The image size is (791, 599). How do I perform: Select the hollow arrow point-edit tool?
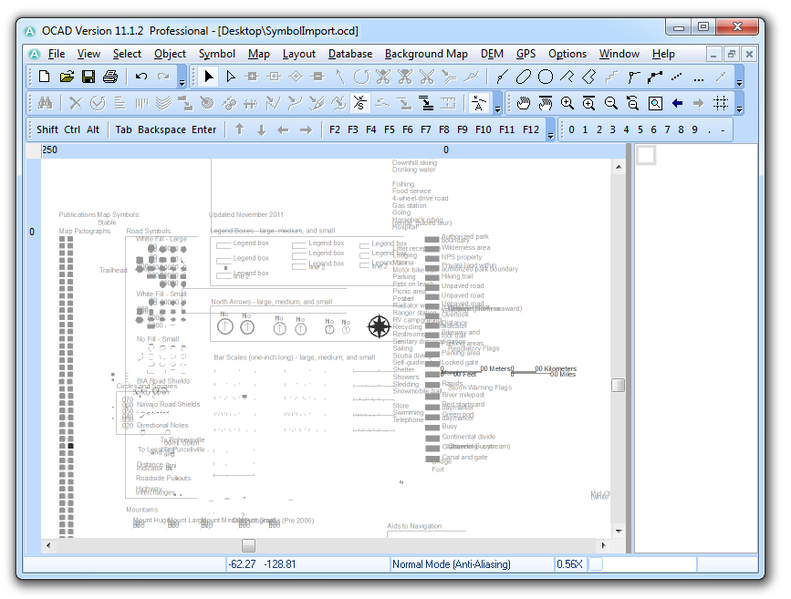pyautogui.click(x=231, y=77)
